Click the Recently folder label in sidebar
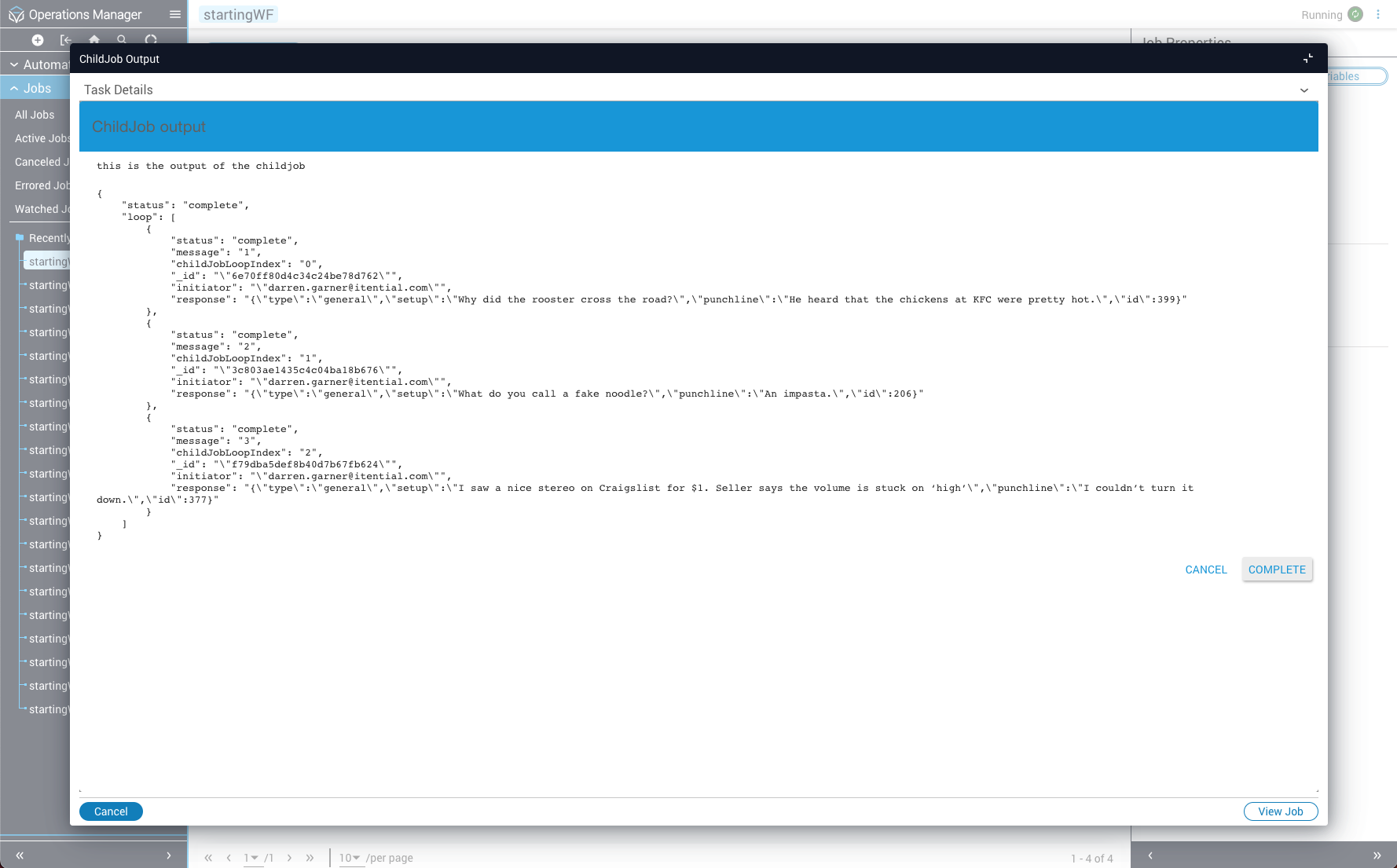Viewport: 1397px width, 868px height. click(49, 238)
